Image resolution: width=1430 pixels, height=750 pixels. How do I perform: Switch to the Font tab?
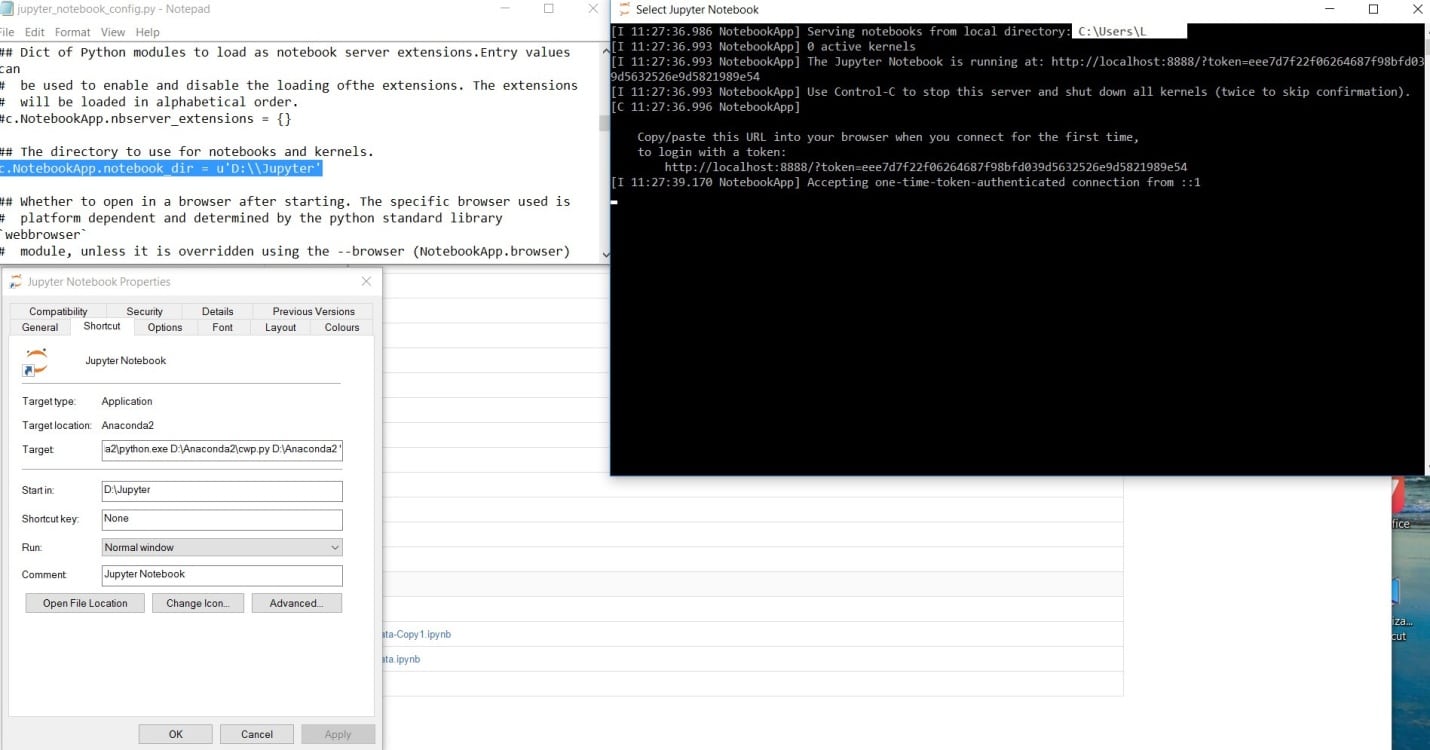point(223,327)
